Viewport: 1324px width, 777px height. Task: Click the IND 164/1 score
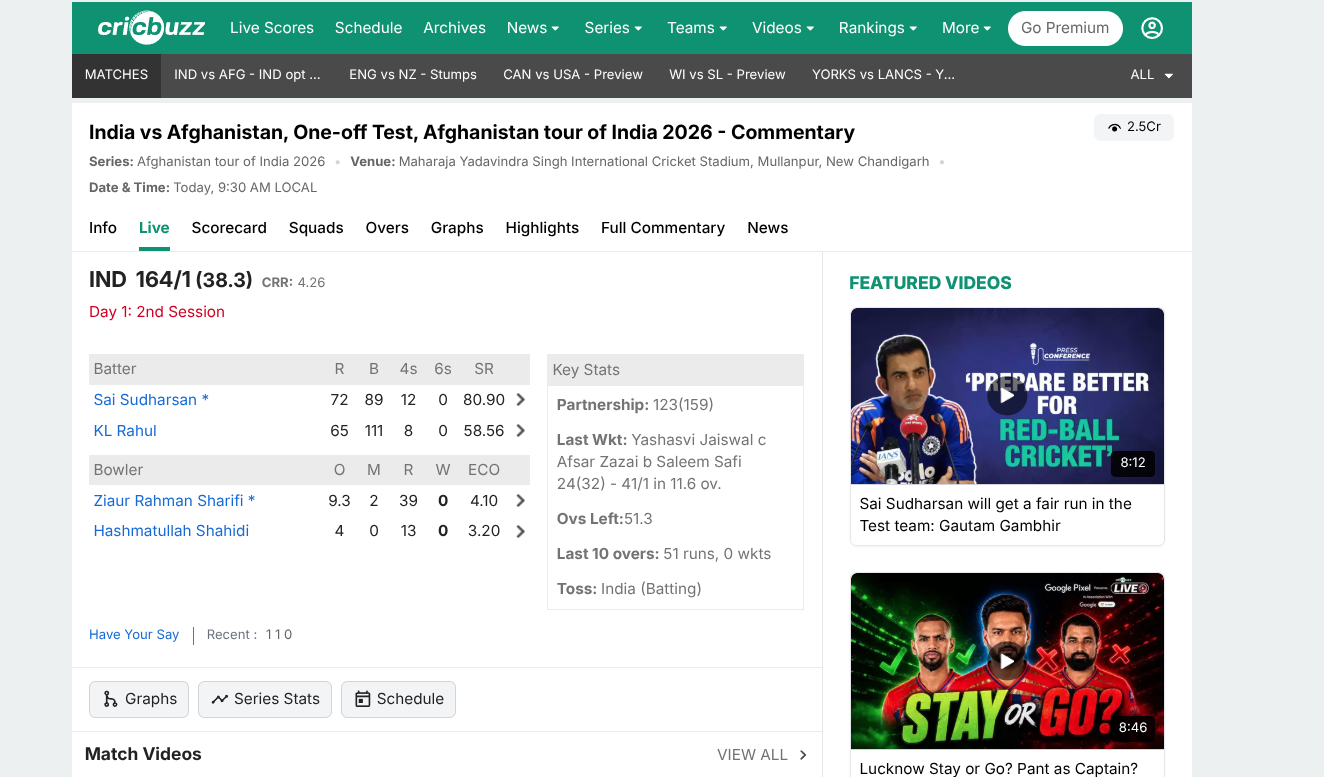(171, 280)
